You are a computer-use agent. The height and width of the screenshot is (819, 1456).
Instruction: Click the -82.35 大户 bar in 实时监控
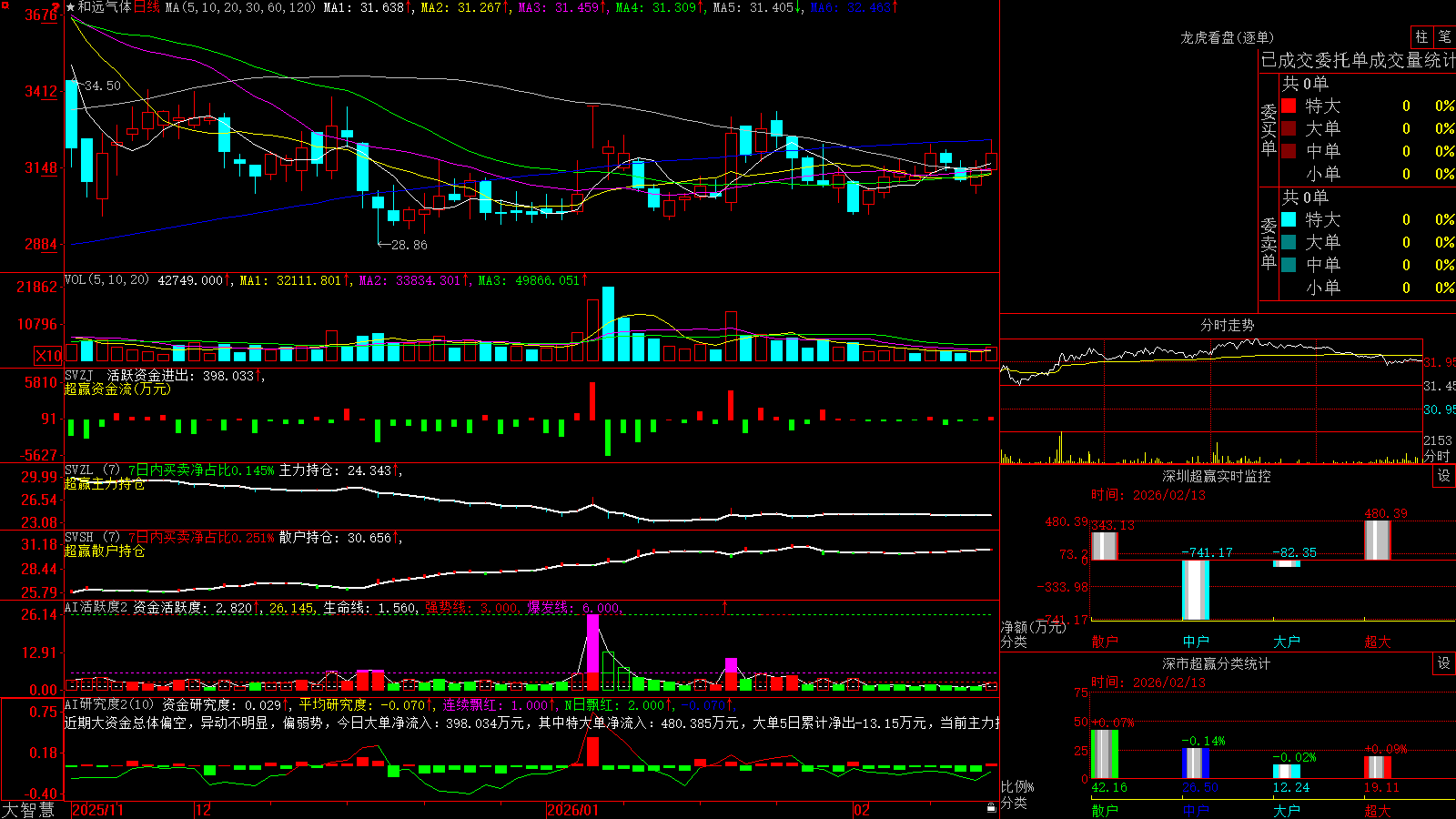coord(1287,563)
